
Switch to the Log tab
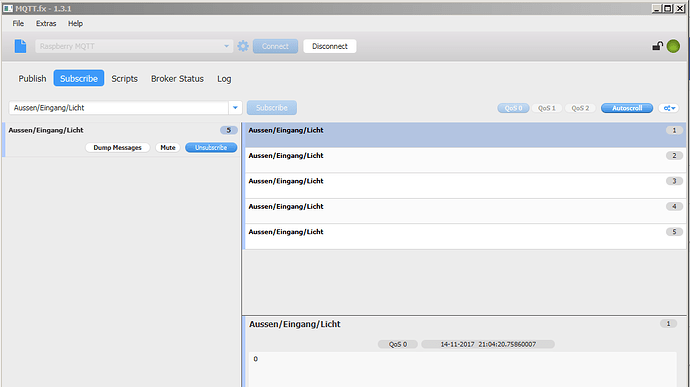(224, 78)
